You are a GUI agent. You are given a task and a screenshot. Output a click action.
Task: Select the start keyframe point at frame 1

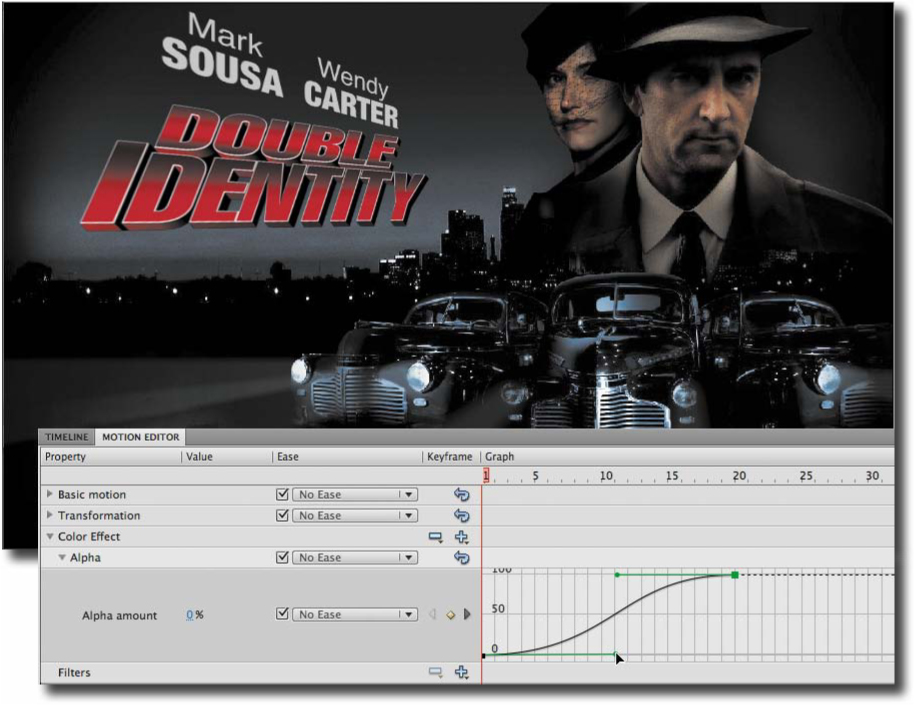(484, 656)
